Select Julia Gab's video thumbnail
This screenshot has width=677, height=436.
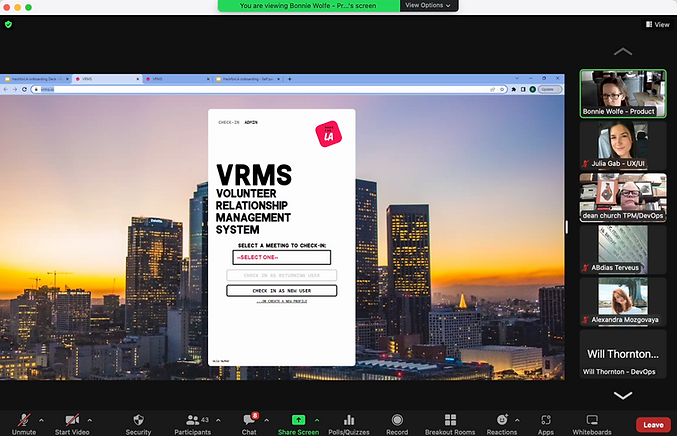tap(623, 145)
